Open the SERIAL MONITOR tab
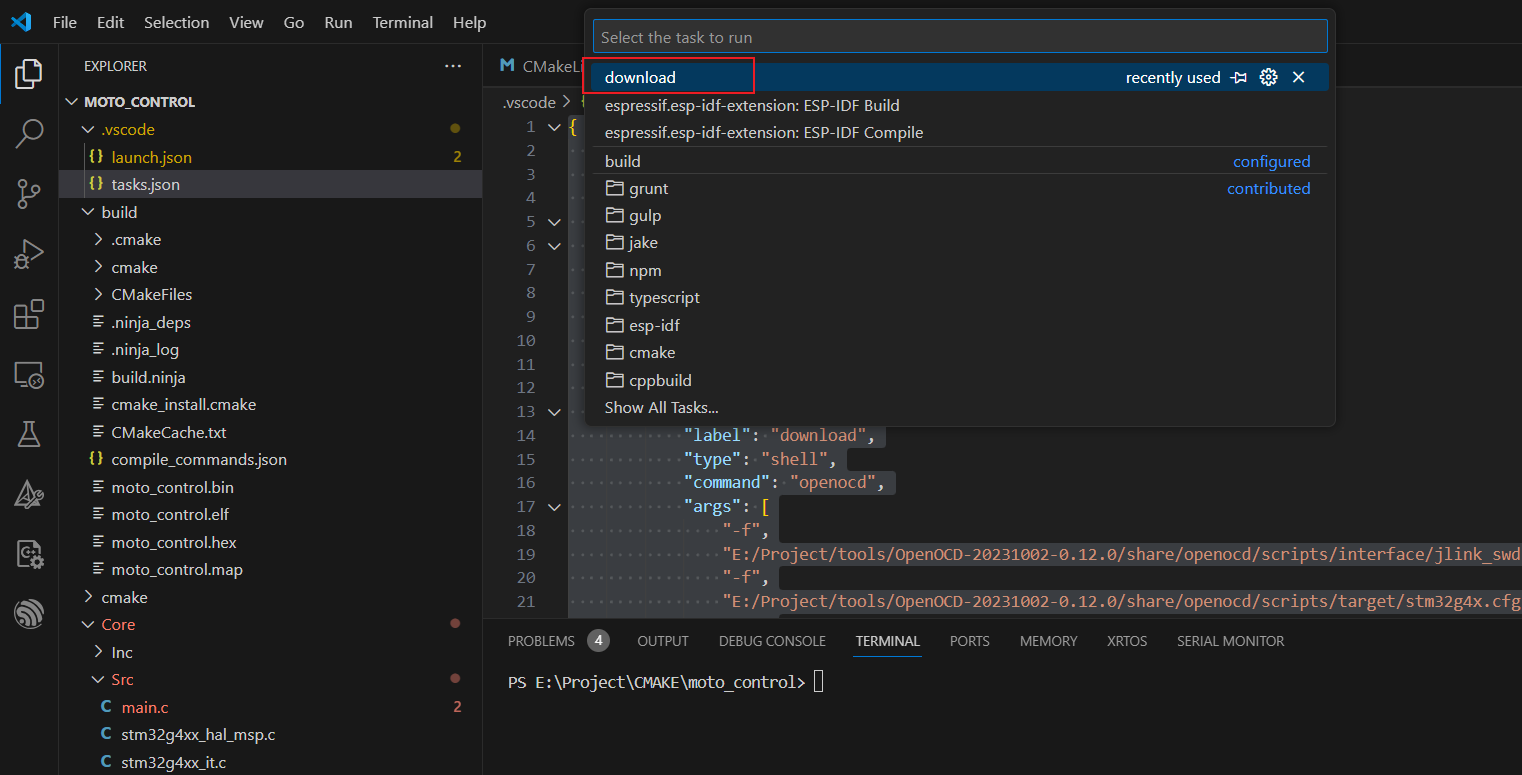 click(1230, 641)
